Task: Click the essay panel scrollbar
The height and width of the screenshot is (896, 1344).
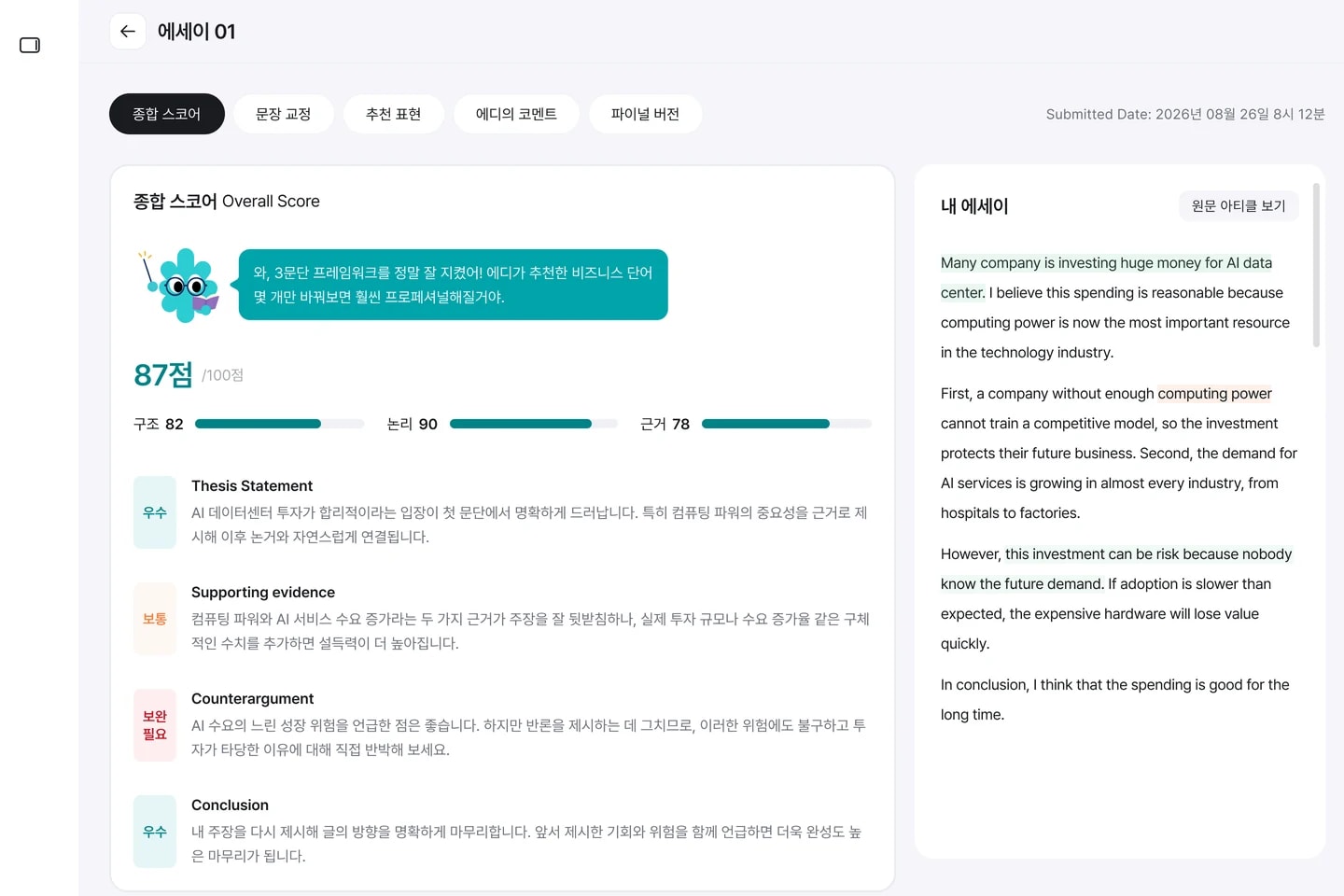Action: coord(1316,265)
